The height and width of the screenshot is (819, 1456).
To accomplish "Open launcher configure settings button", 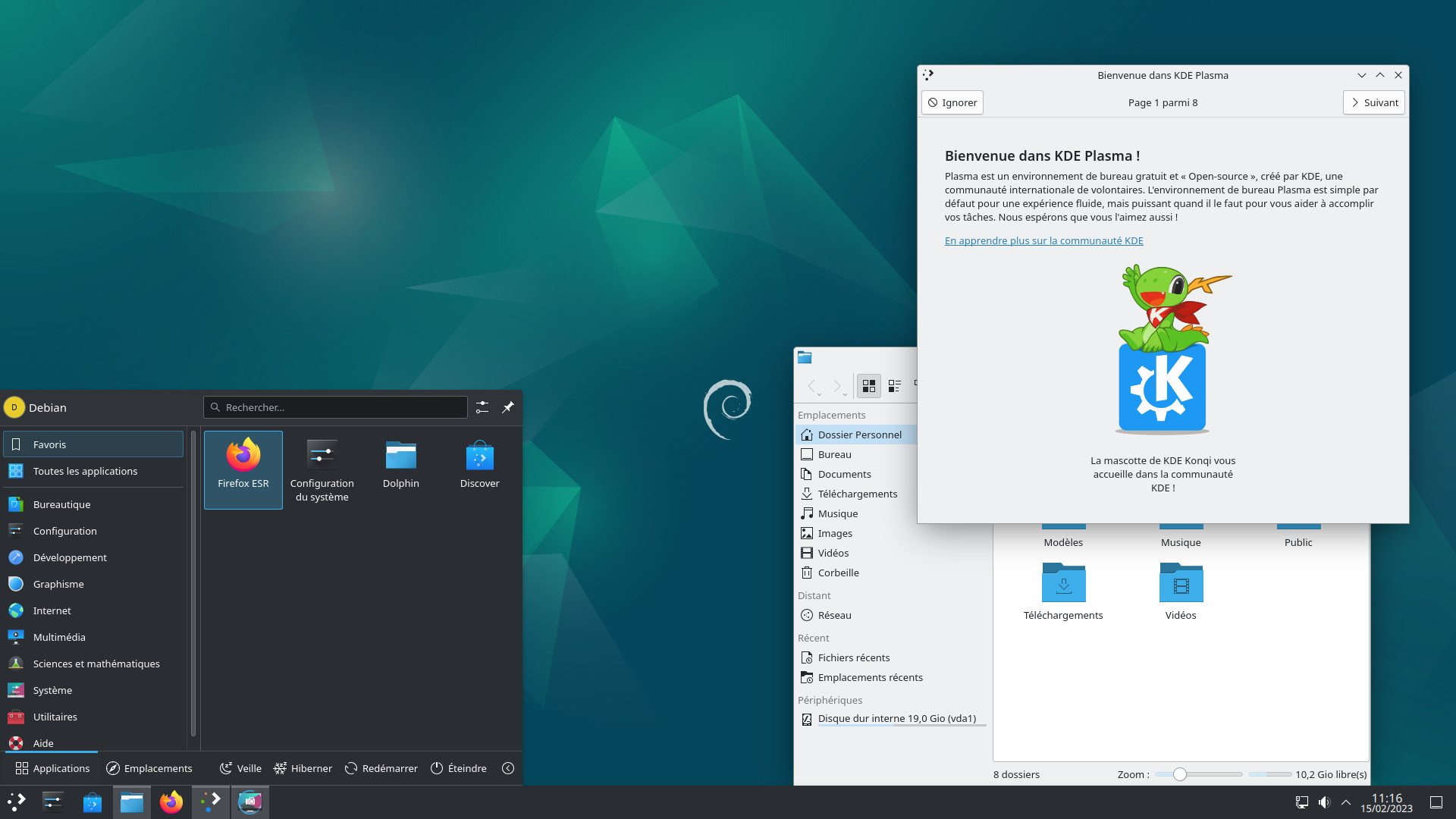I will coord(482,407).
